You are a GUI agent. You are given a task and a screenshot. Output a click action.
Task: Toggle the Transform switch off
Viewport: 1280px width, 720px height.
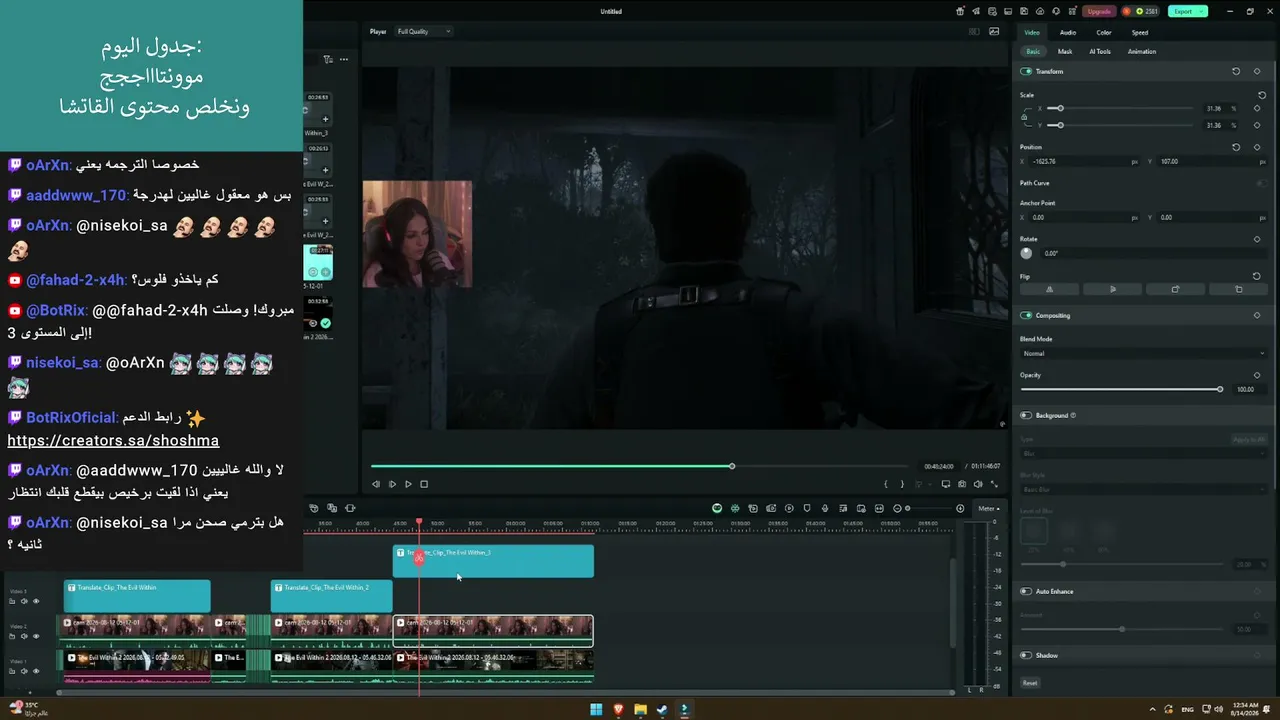tap(1026, 71)
